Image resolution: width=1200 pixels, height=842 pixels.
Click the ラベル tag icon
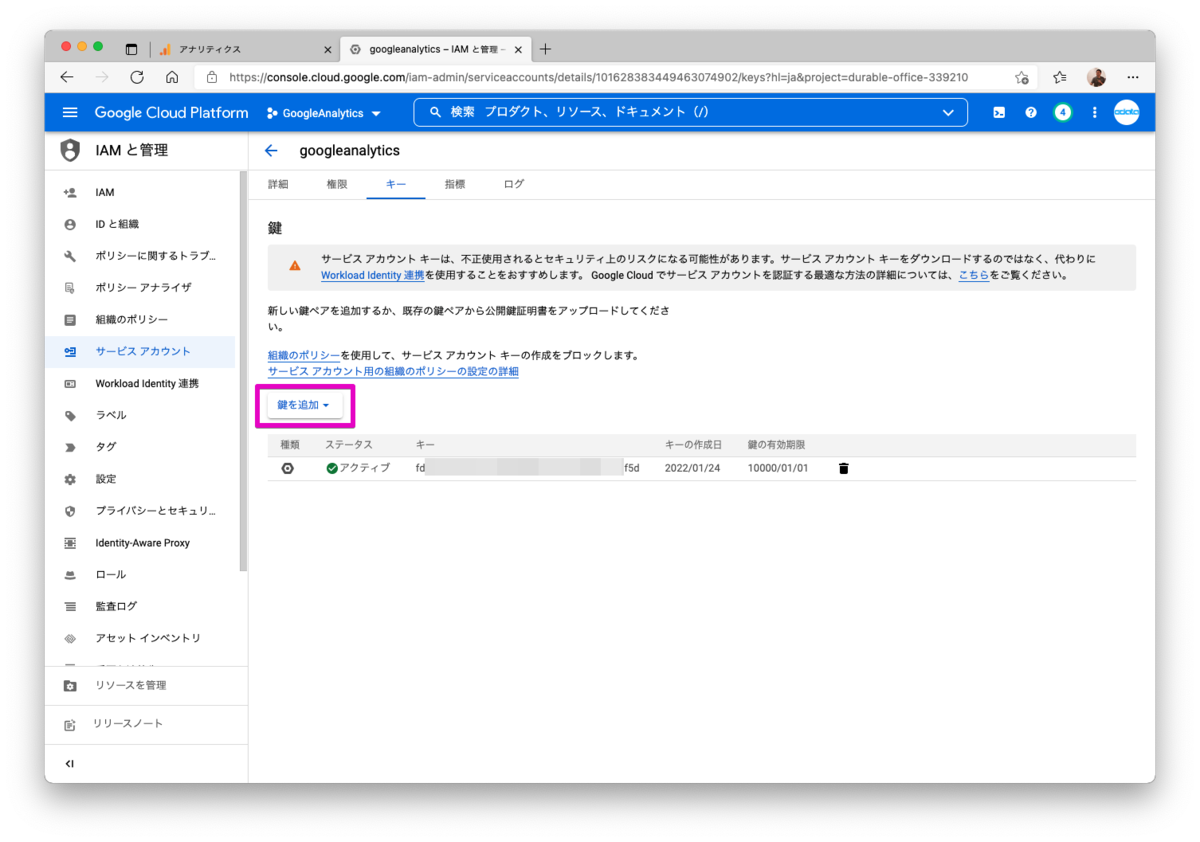(68, 415)
